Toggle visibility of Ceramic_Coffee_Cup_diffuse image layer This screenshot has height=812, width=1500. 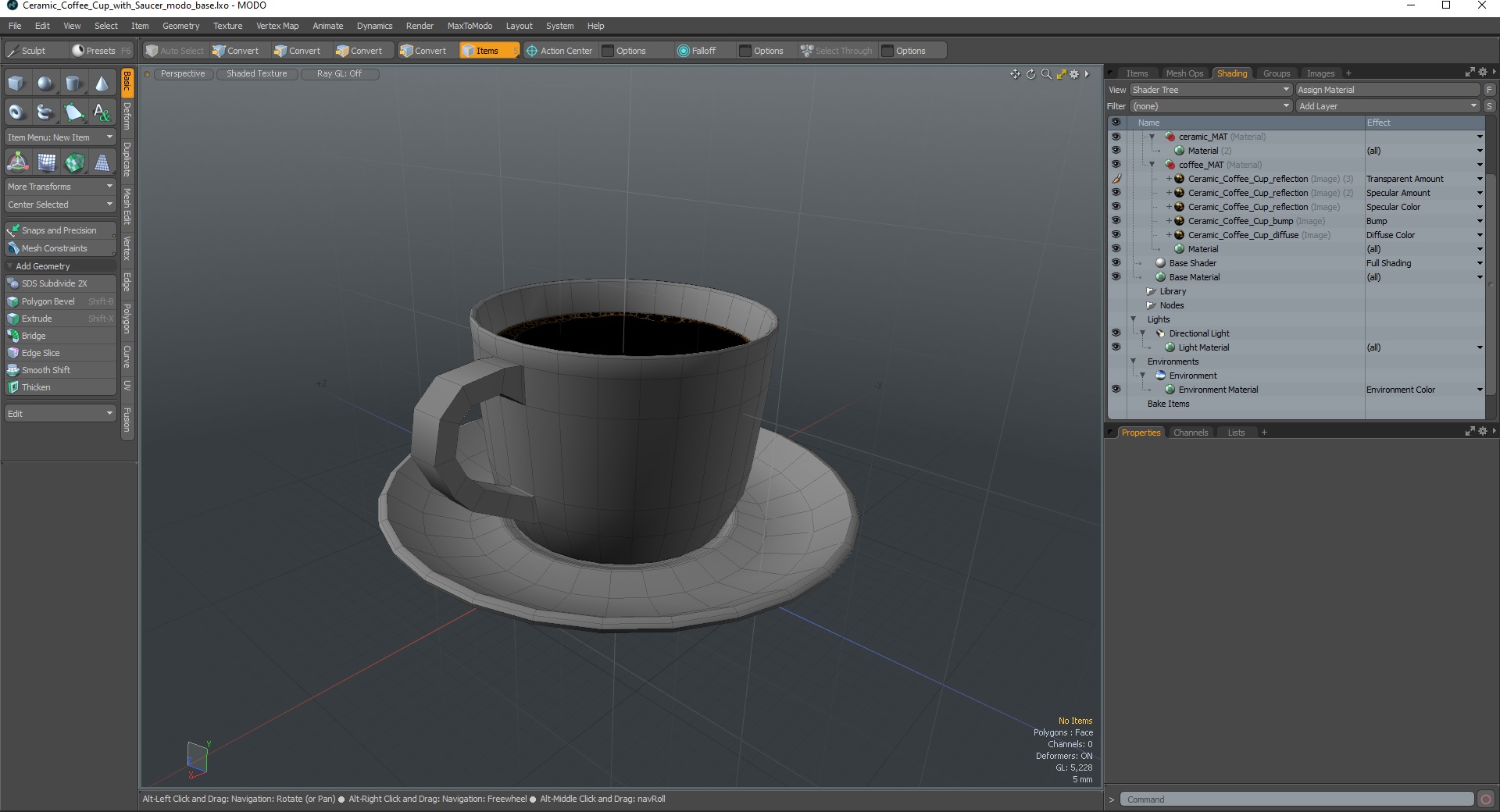[x=1116, y=235]
